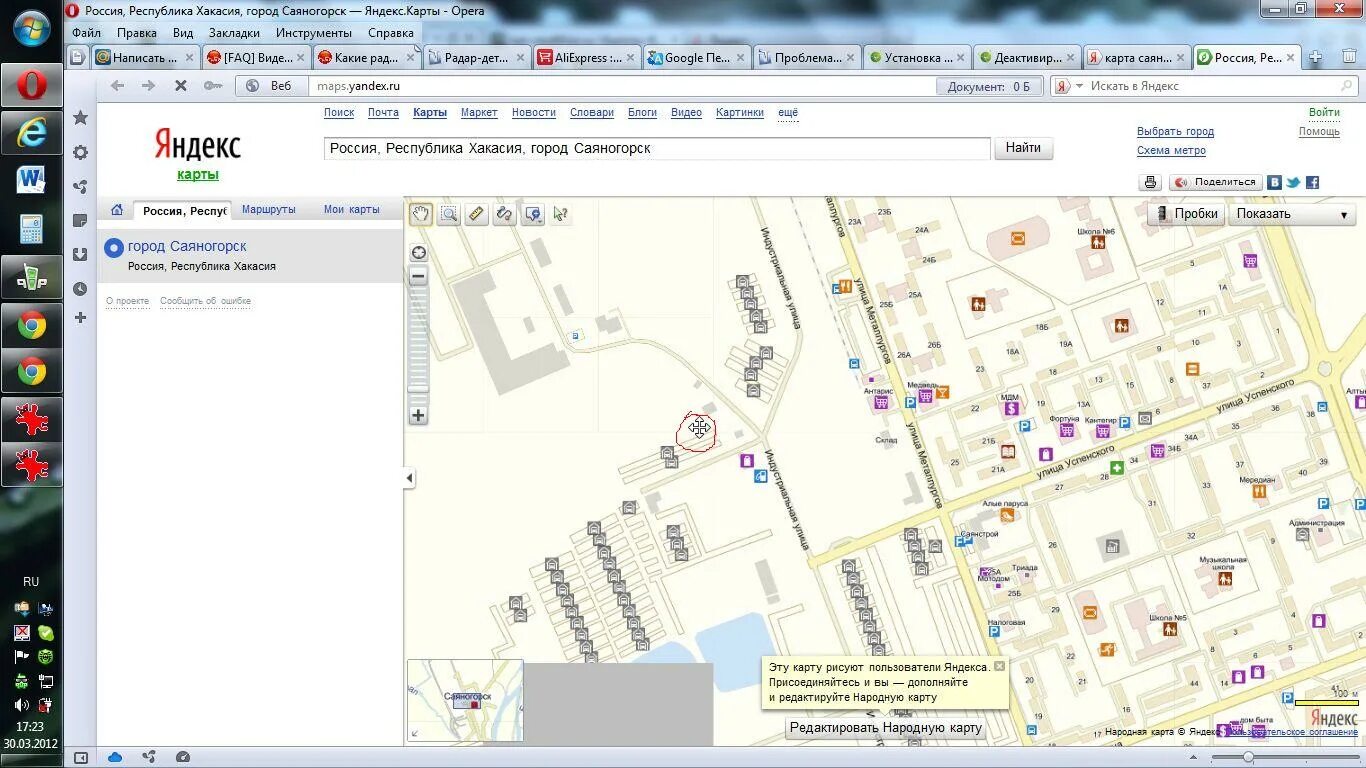Go to maps home via house icon
This screenshot has height=768, width=1366.
(x=117, y=210)
